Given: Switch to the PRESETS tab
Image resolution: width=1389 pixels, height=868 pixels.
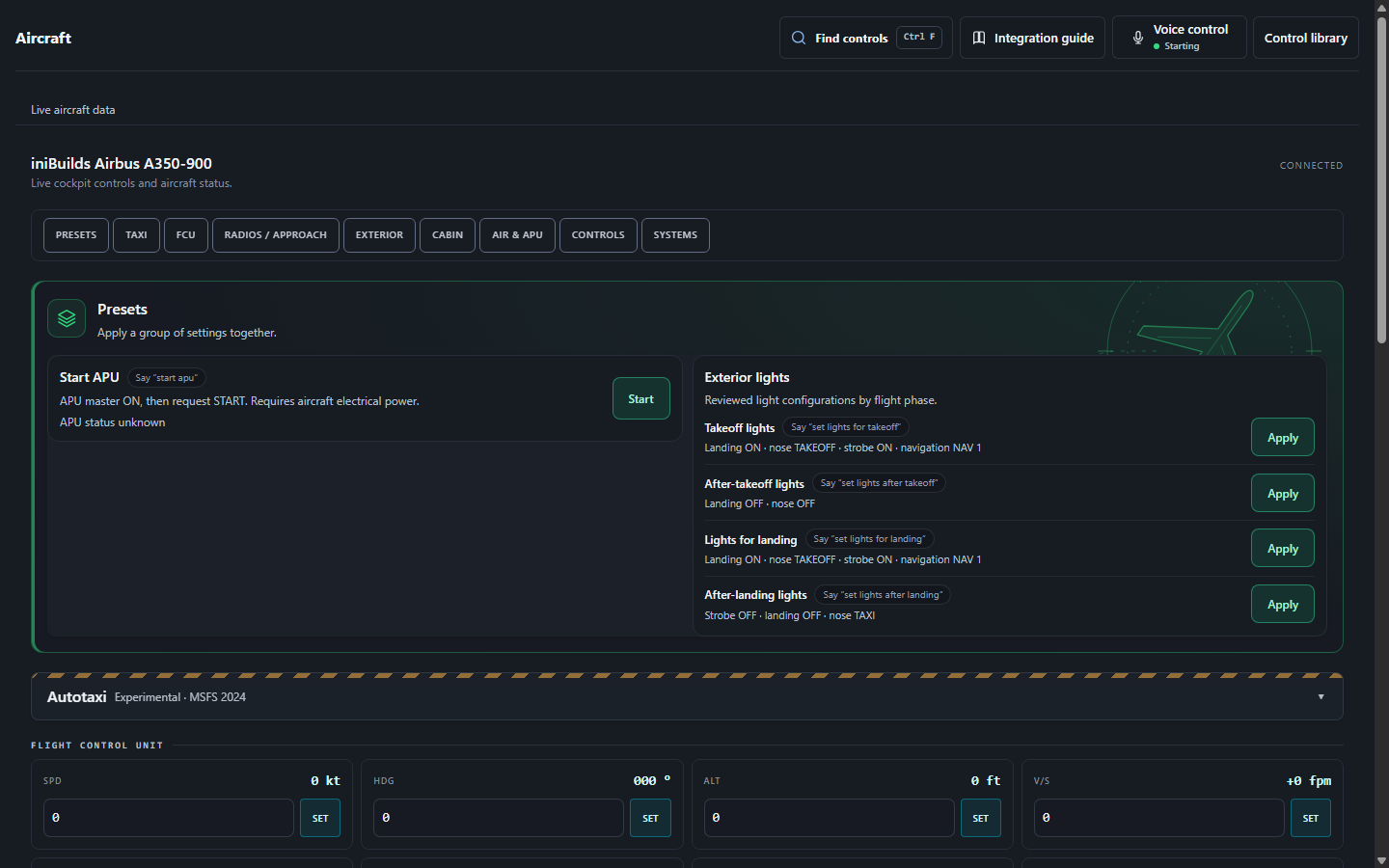Looking at the screenshot, I should 76,235.
